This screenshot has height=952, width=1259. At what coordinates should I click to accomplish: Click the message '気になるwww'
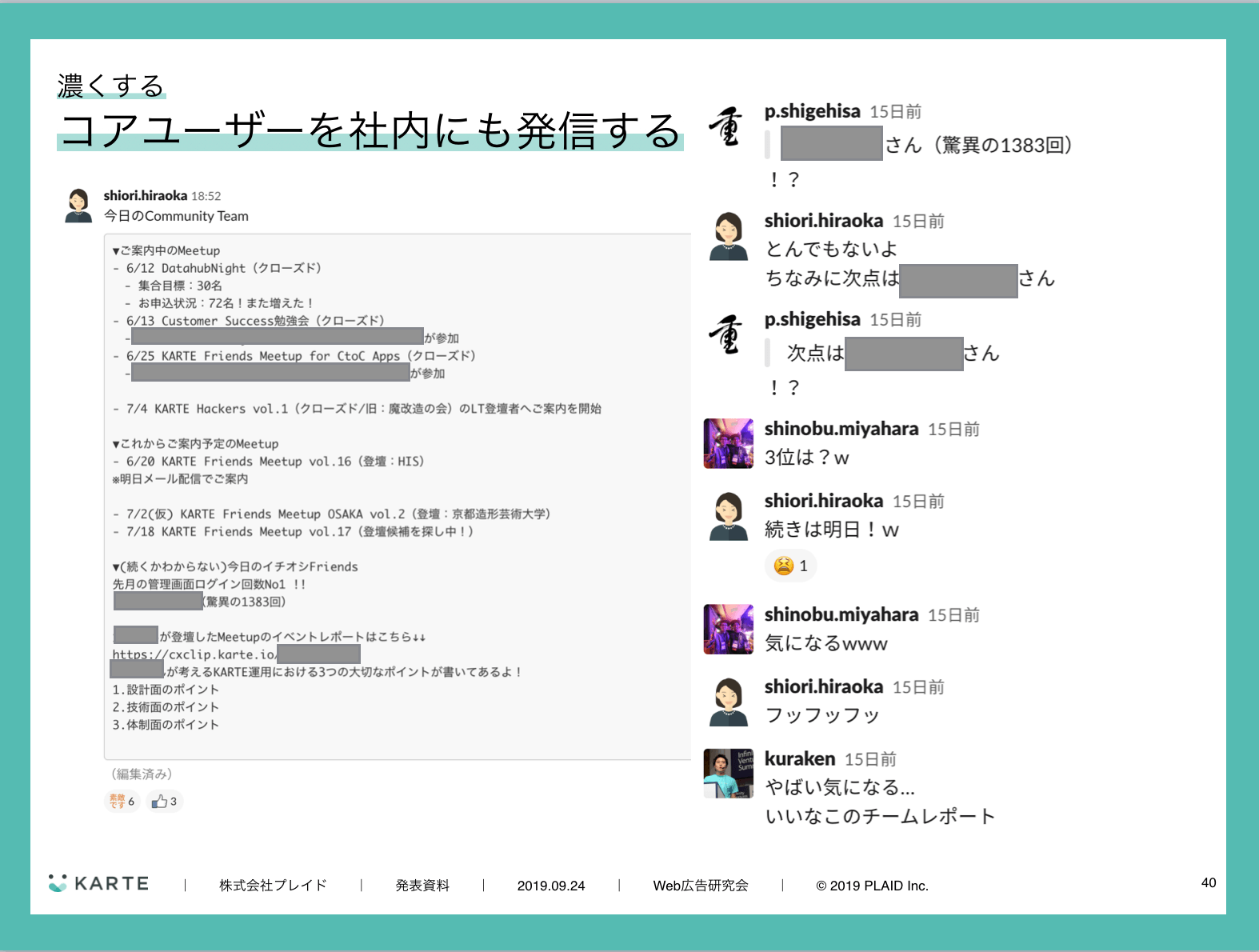point(826,643)
